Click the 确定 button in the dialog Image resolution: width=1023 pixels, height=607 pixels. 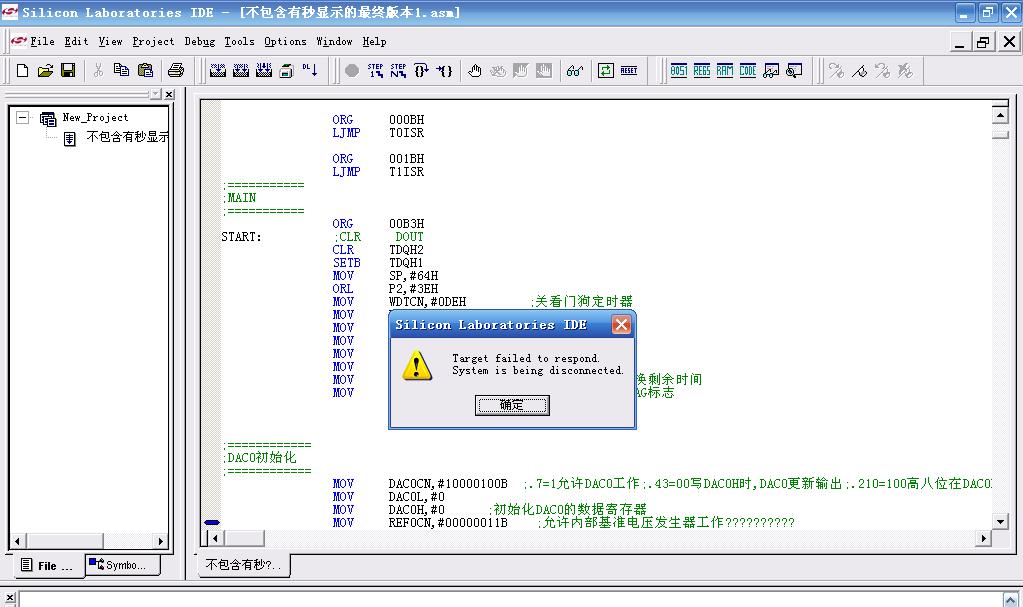click(512, 405)
